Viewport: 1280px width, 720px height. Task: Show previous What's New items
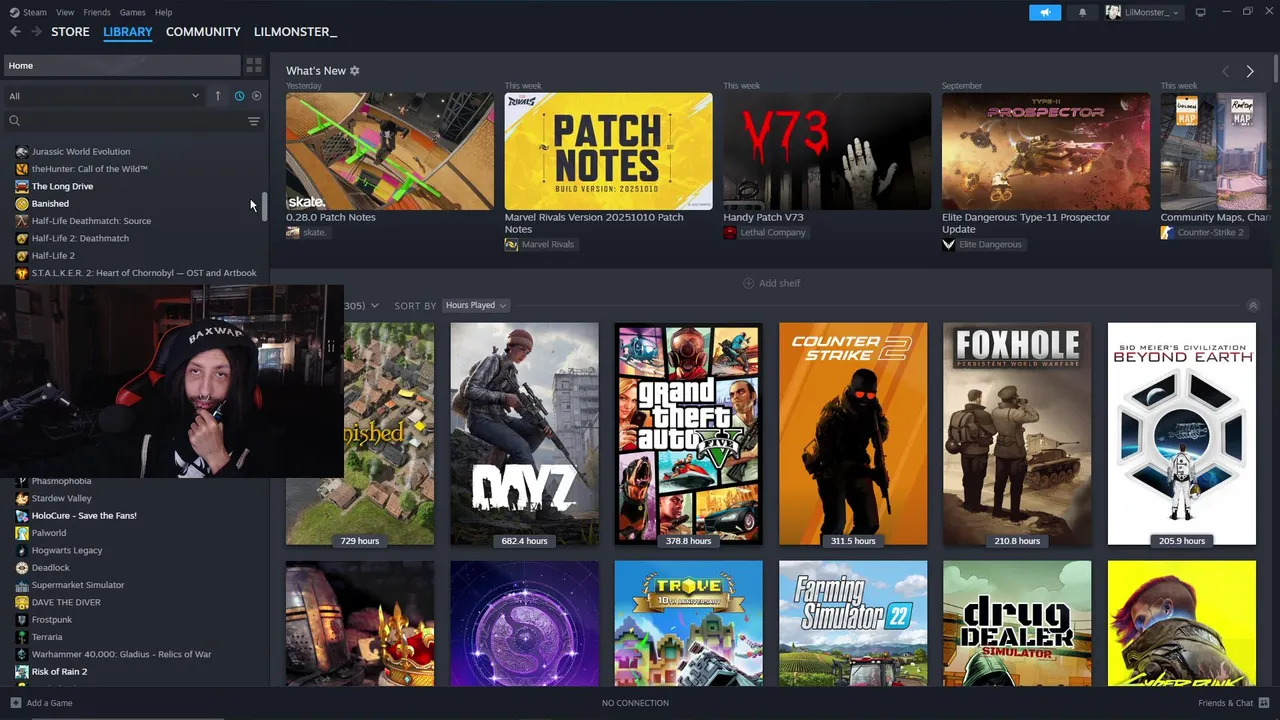pyautogui.click(x=1225, y=71)
